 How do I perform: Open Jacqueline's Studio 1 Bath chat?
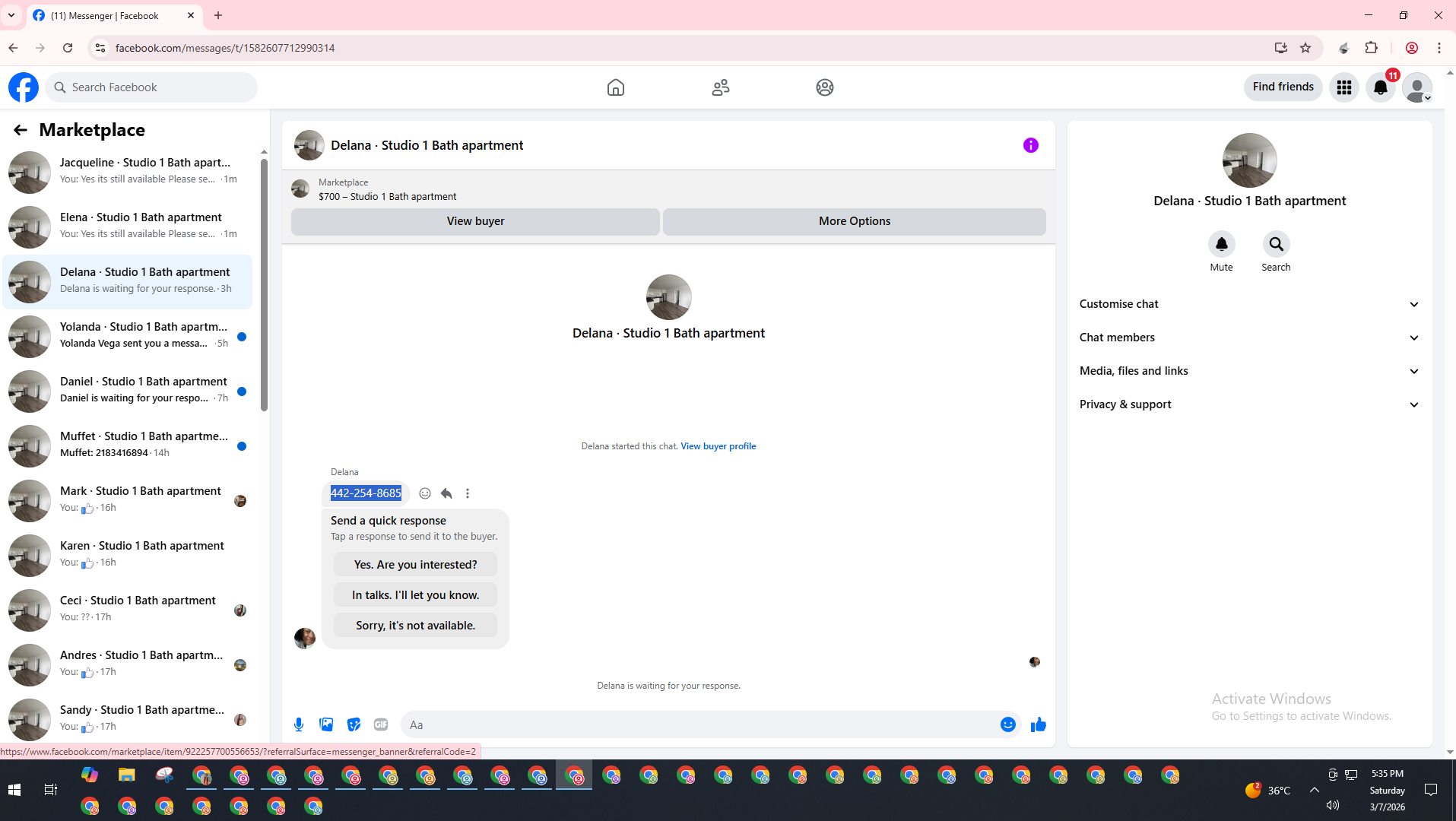pos(128,171)
